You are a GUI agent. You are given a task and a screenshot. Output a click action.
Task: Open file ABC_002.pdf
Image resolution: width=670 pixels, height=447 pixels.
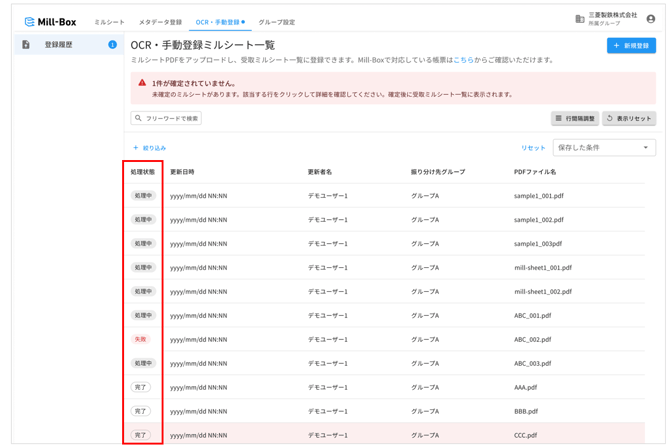pyautogui.click(x=533, y=339)
